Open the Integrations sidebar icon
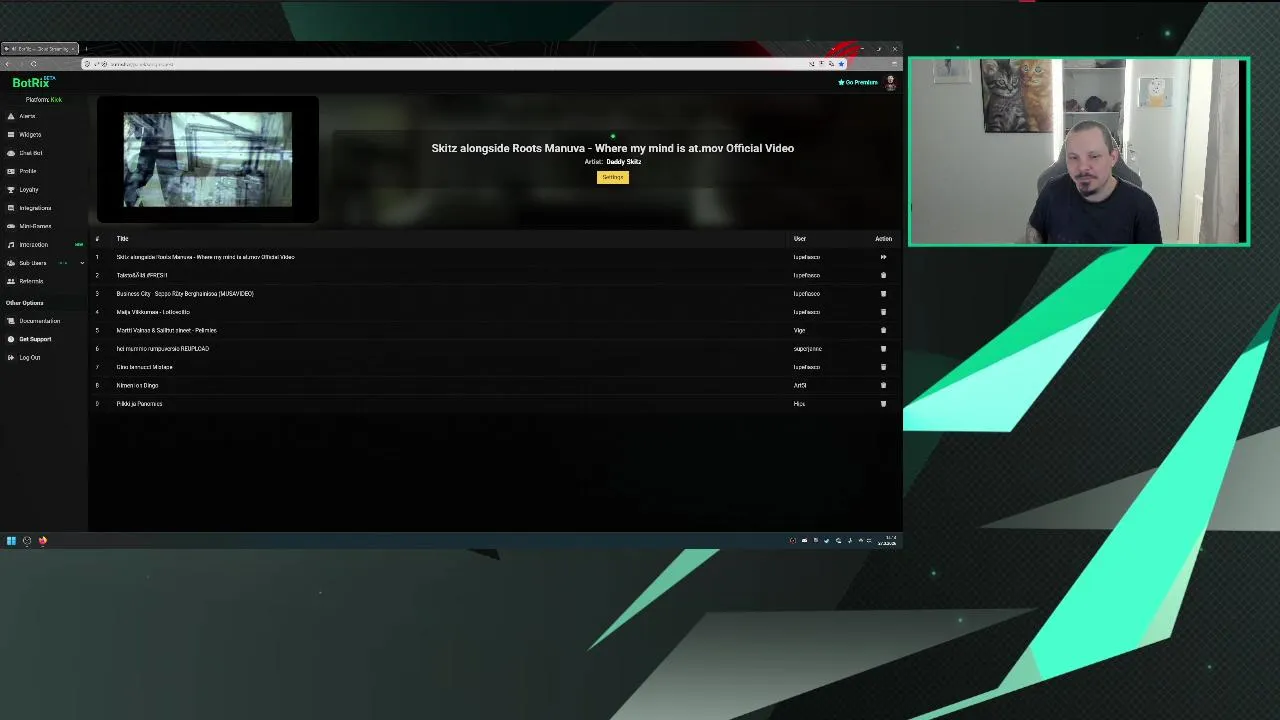1280x720 pixels. [11, 208]
